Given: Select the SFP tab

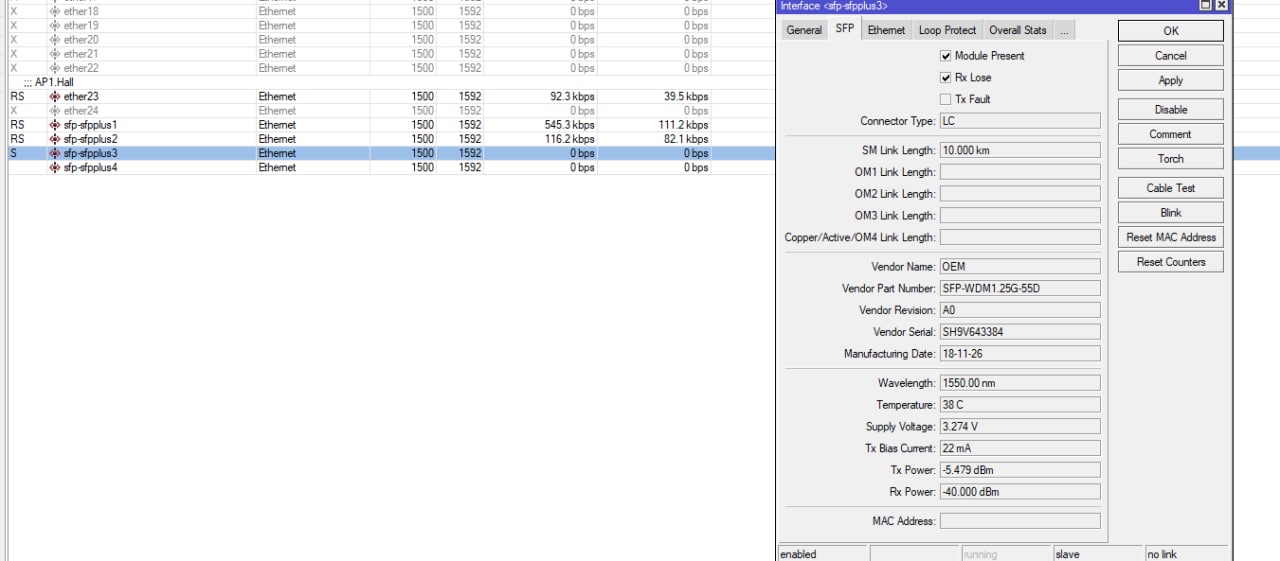Looking at the screenshot, I should tap(845, 30).
